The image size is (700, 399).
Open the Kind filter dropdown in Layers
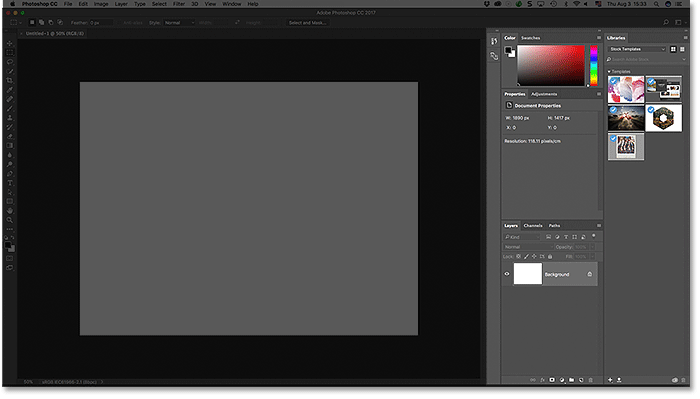coord(522,237)
